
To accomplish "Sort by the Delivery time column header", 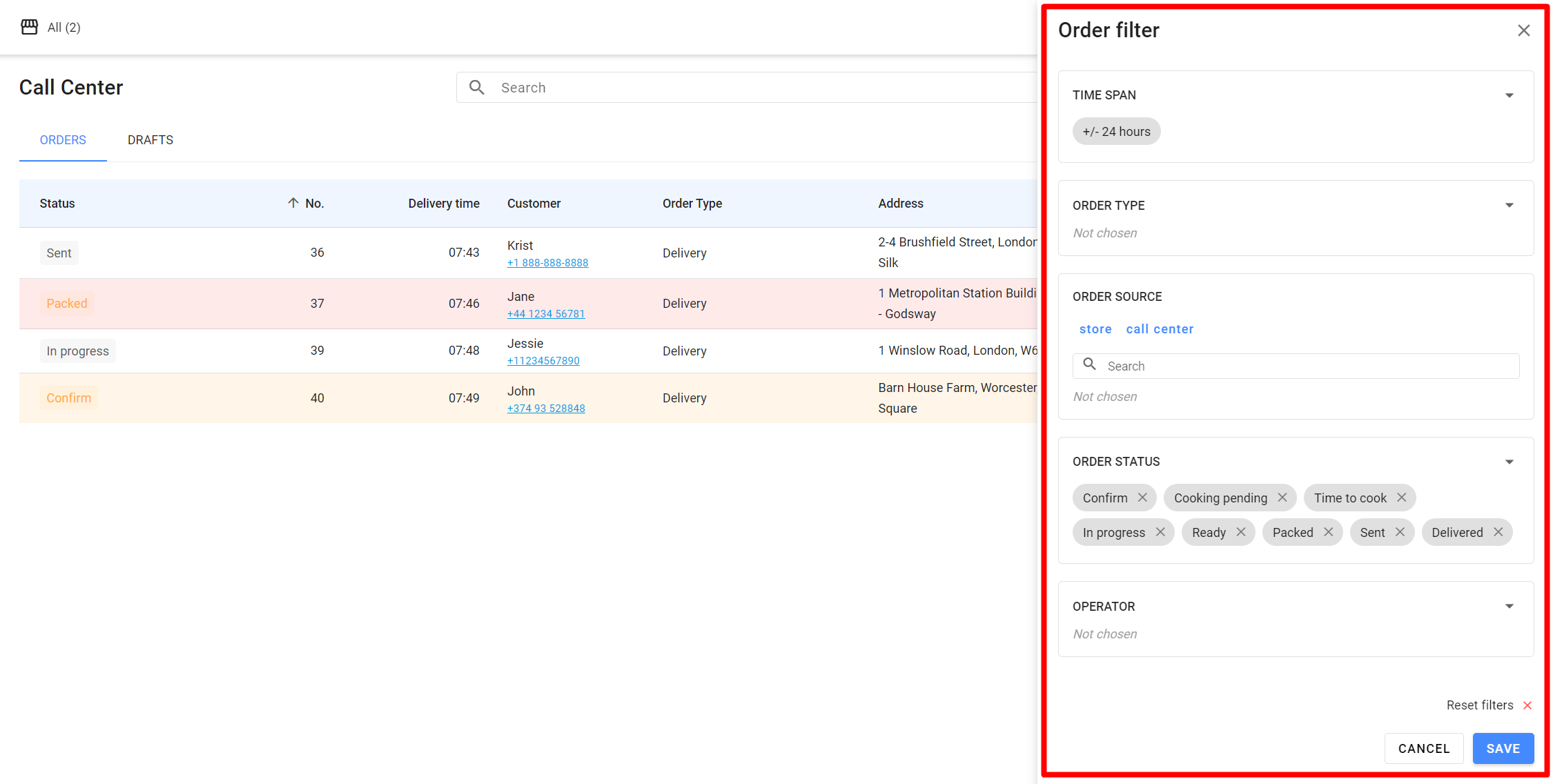I will (444, 204).
